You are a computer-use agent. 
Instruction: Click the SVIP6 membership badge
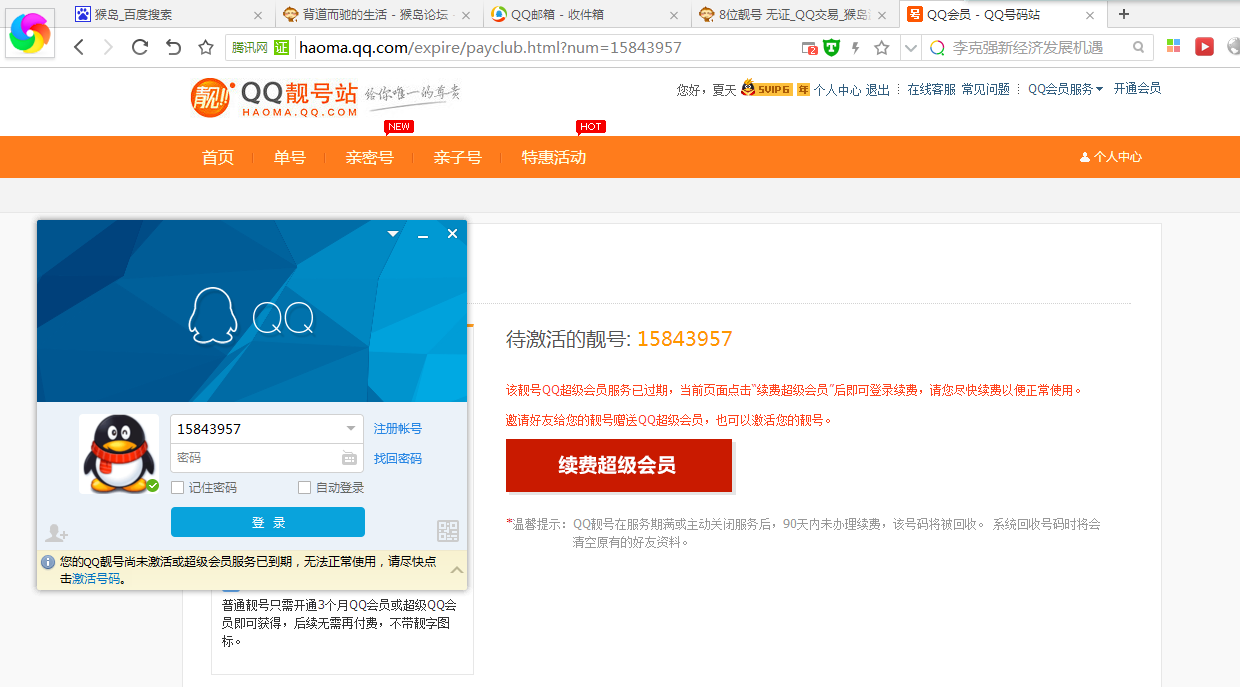767,88
